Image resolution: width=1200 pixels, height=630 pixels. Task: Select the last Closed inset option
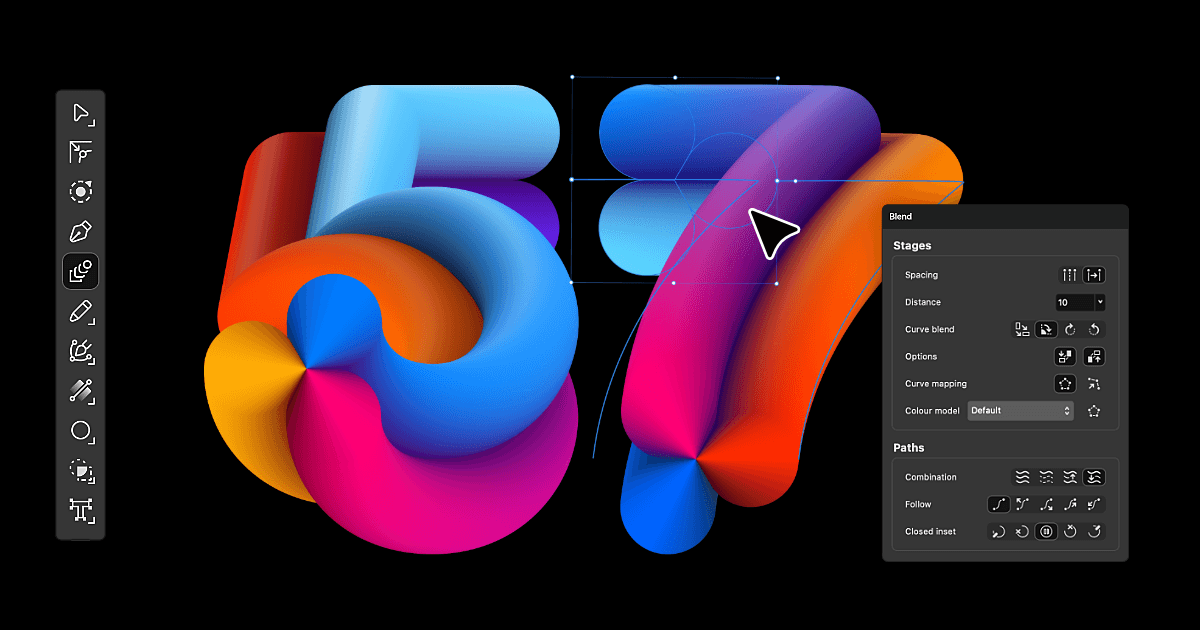coord(1094,532)
